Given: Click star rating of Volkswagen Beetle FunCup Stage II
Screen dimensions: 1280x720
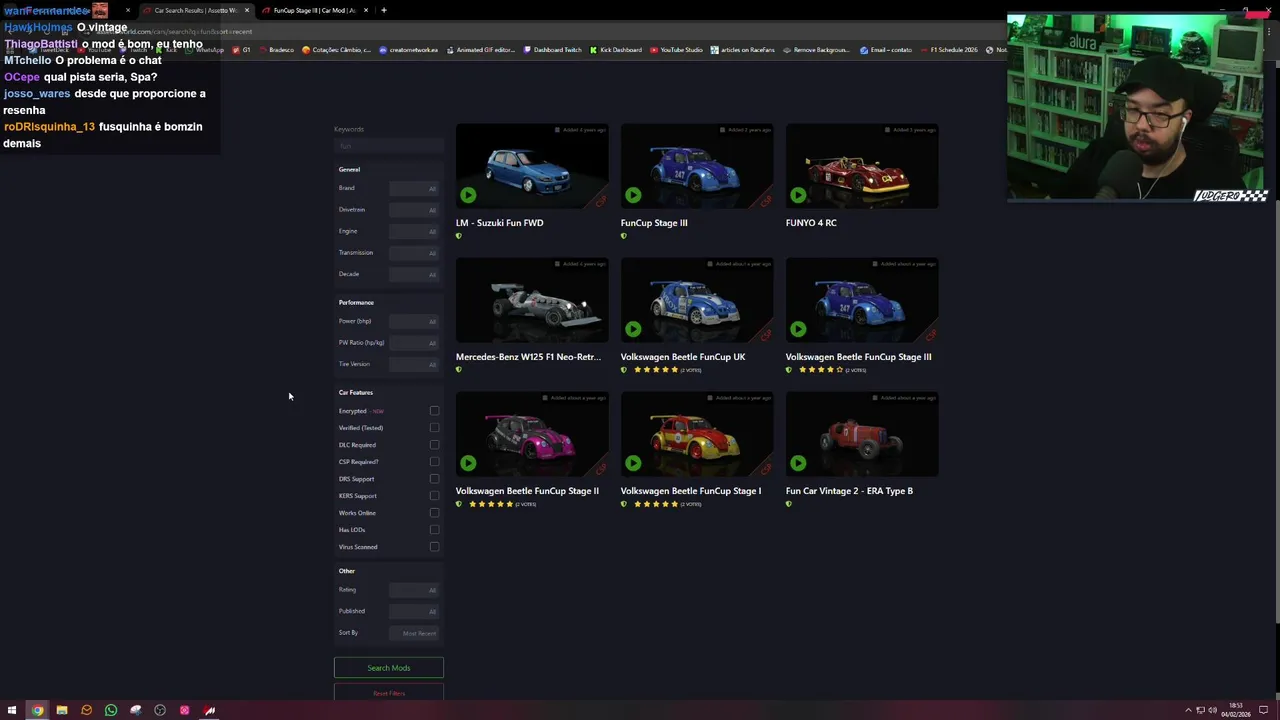Looking at the screenshot, I should click(490, 504).
